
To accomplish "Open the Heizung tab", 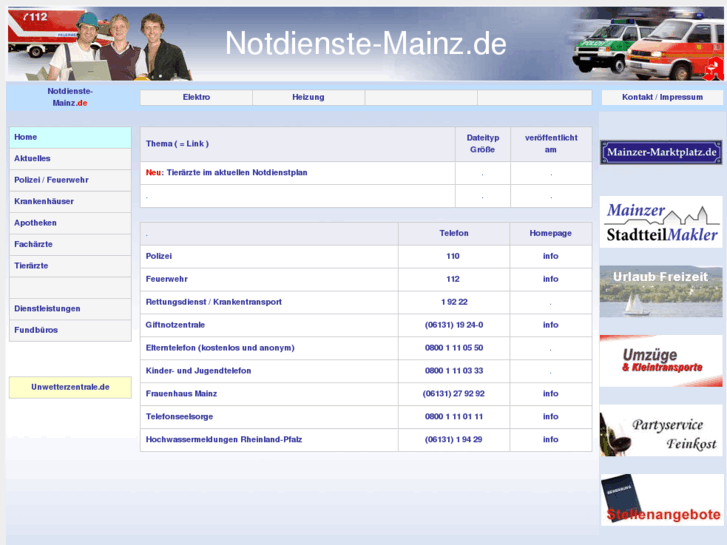I will tap(308, 97).
